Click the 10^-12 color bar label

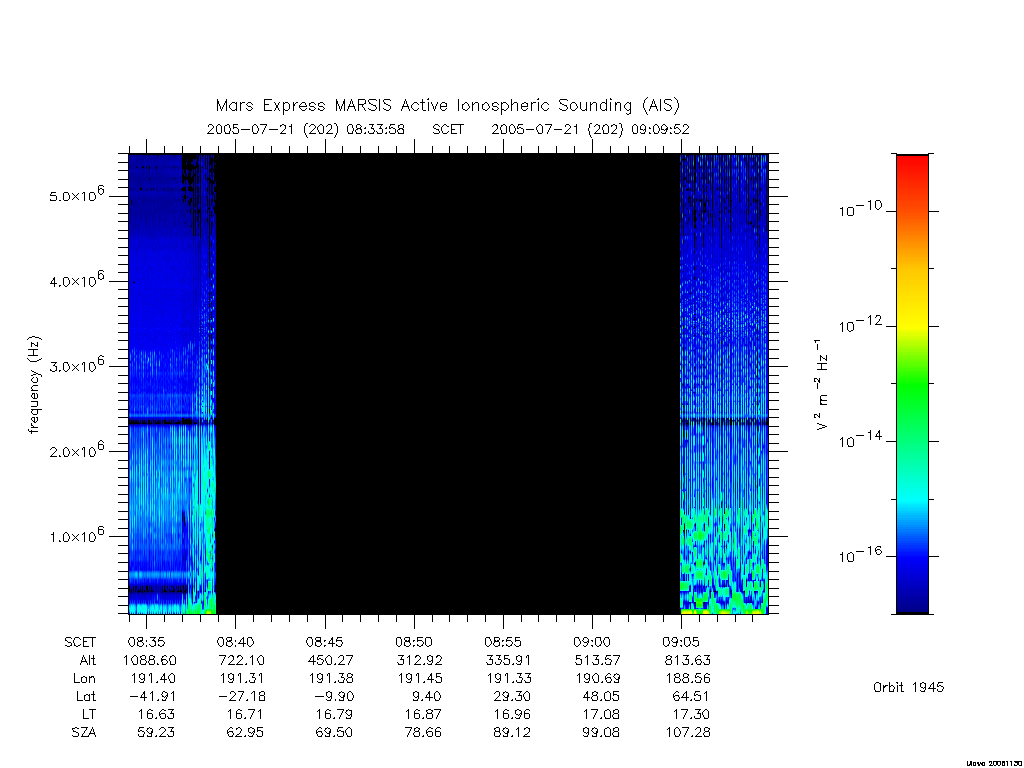pos(860,325)
